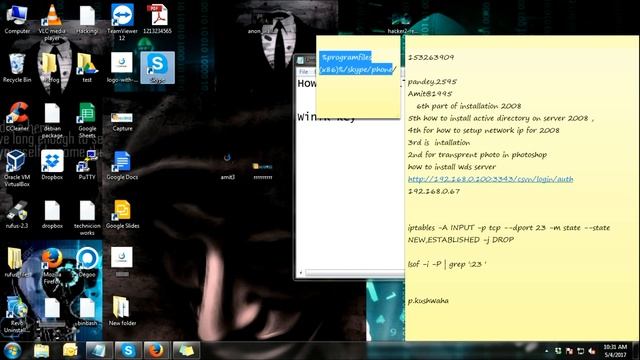This screenshot has height=360, width=640.
Task: Open TeamViewer 12 shortcut
Action: (x=122, y=22)
